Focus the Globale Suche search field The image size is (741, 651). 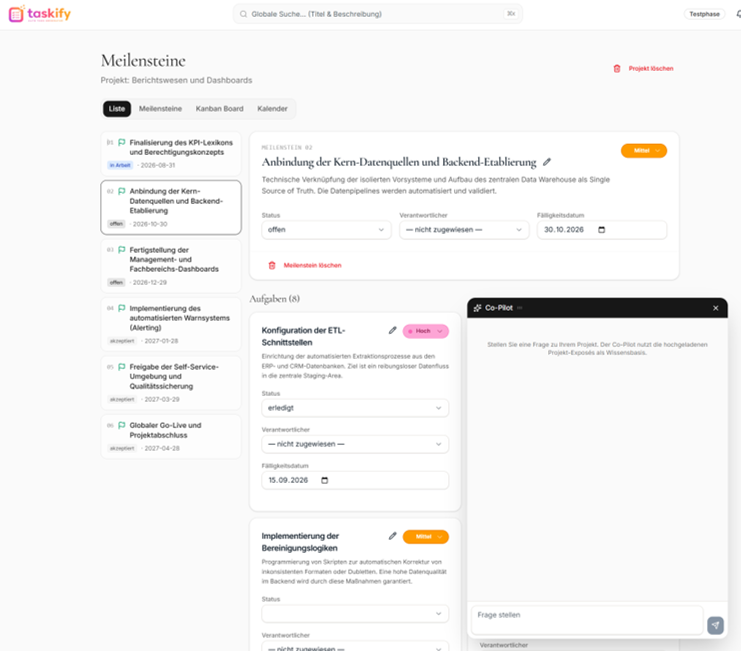point(378,14)
